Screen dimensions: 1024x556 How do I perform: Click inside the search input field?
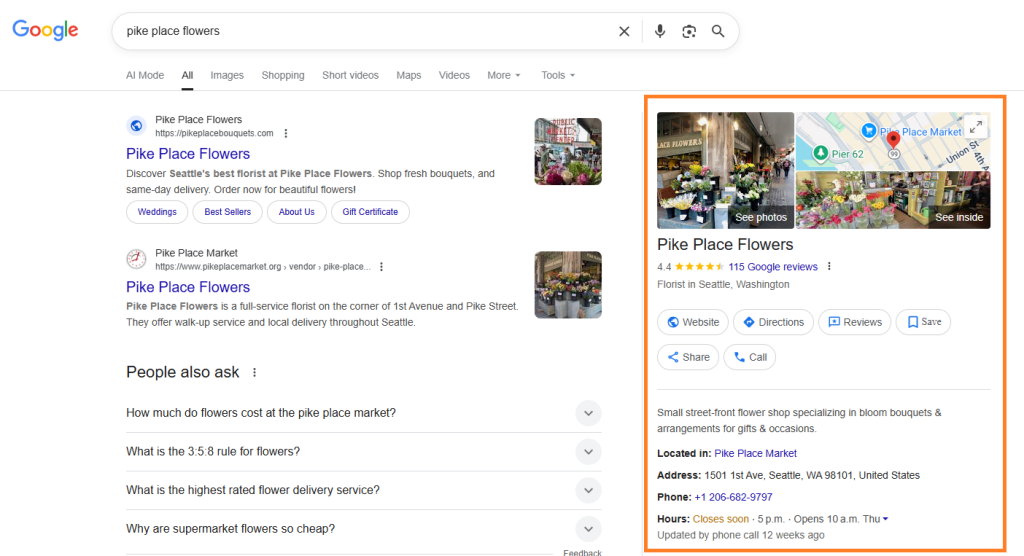(x=366, y=31)
